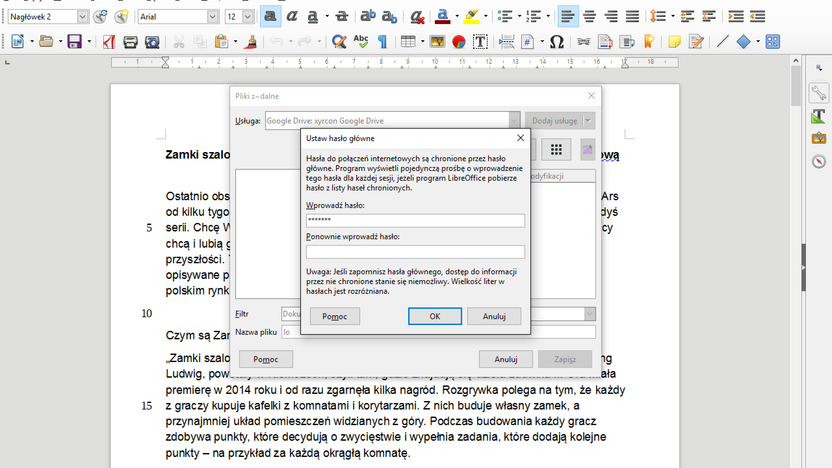Insert a basic diamond shape

[744, 41]
